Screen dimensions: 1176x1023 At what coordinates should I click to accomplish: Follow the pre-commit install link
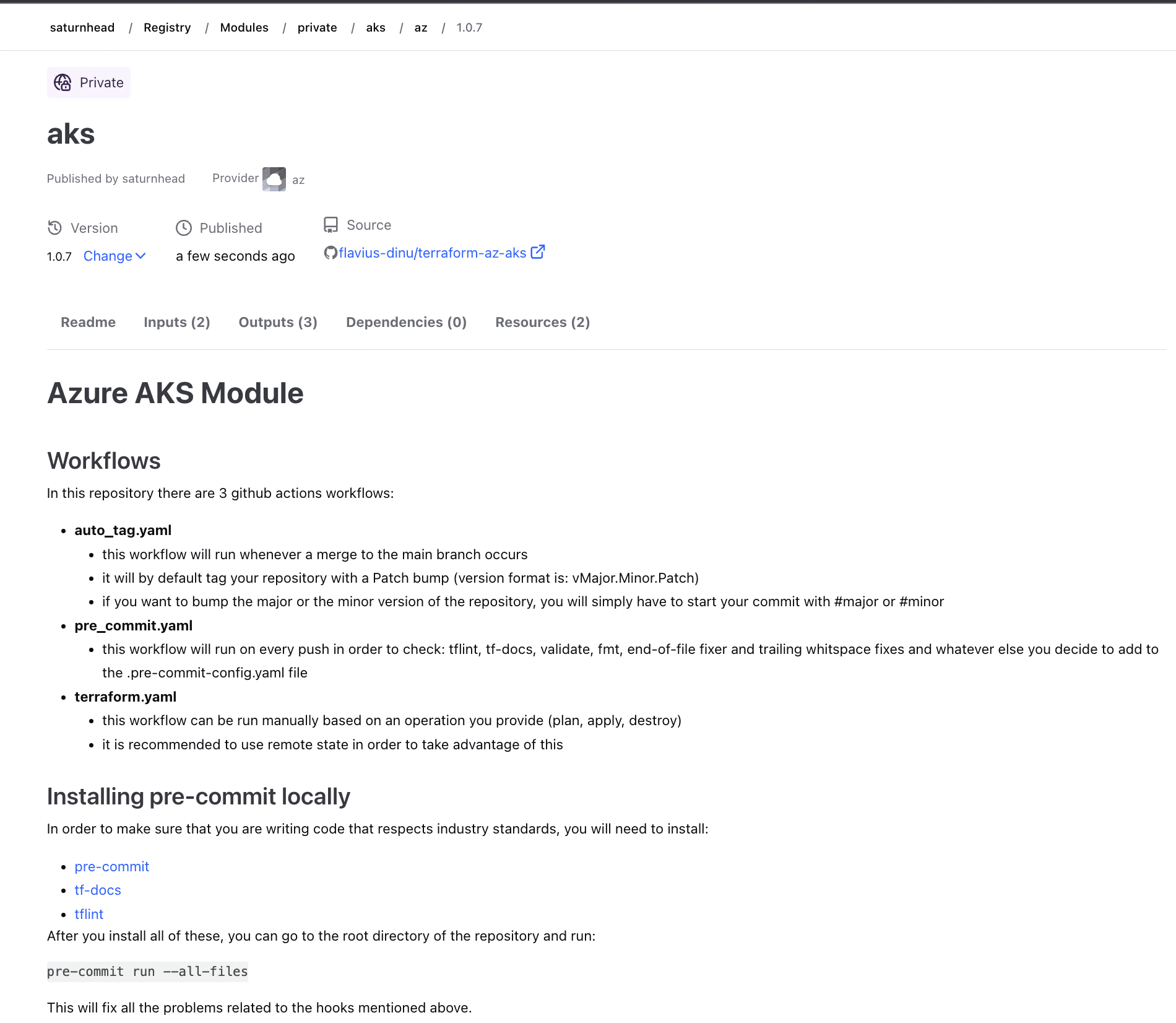tap(112, 866)
